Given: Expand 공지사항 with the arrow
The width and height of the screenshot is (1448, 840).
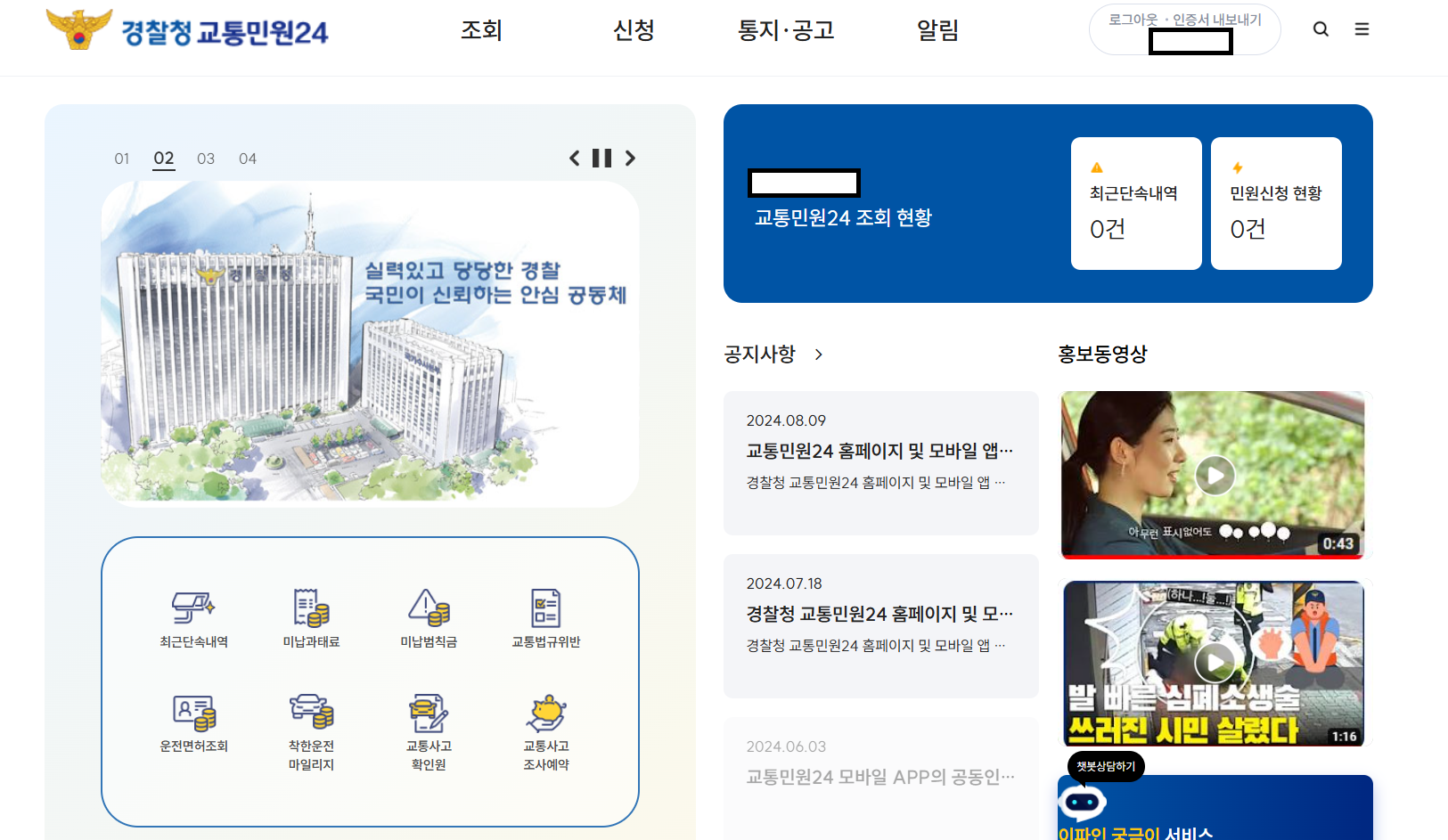Looking at the screenshot, I should pyautogui.click(x=819, y=355).
